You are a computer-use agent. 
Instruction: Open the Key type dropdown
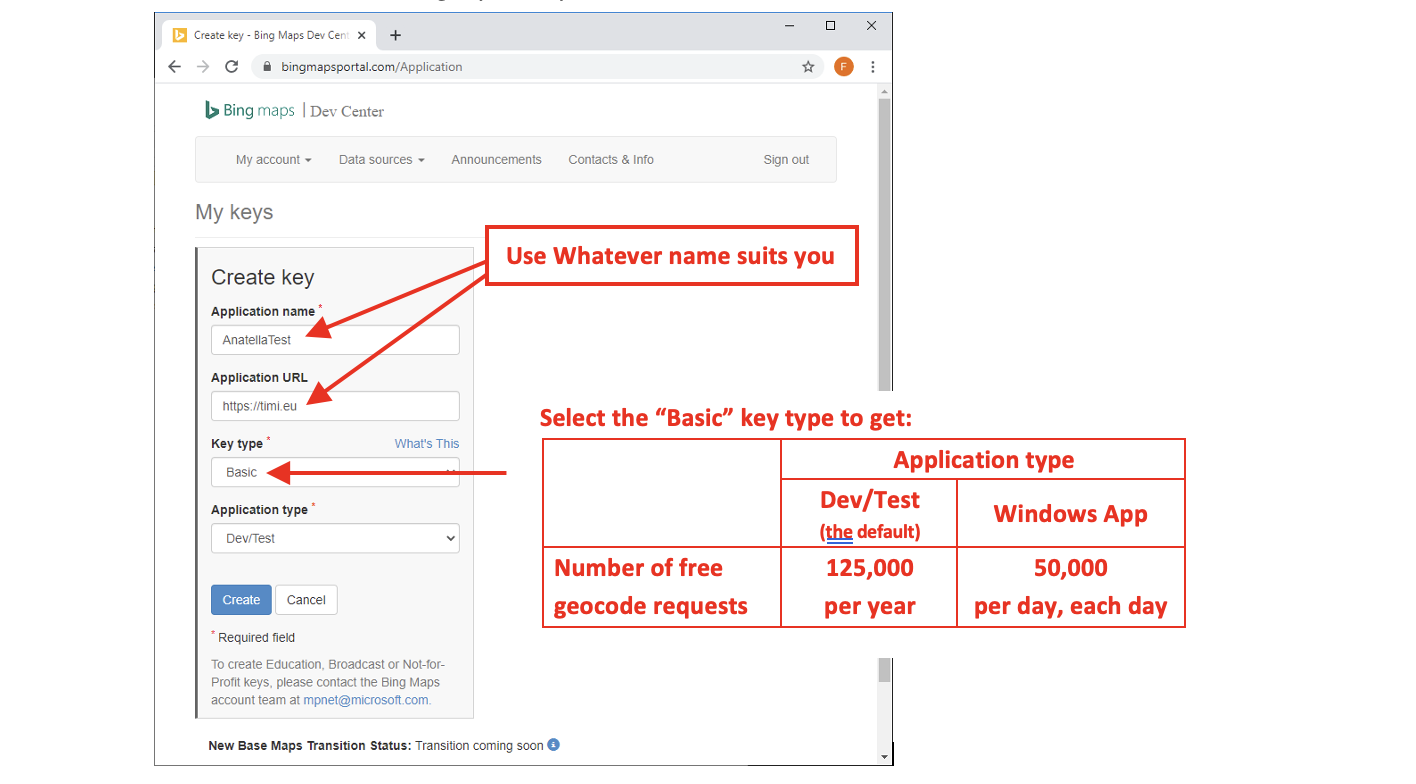335,472
